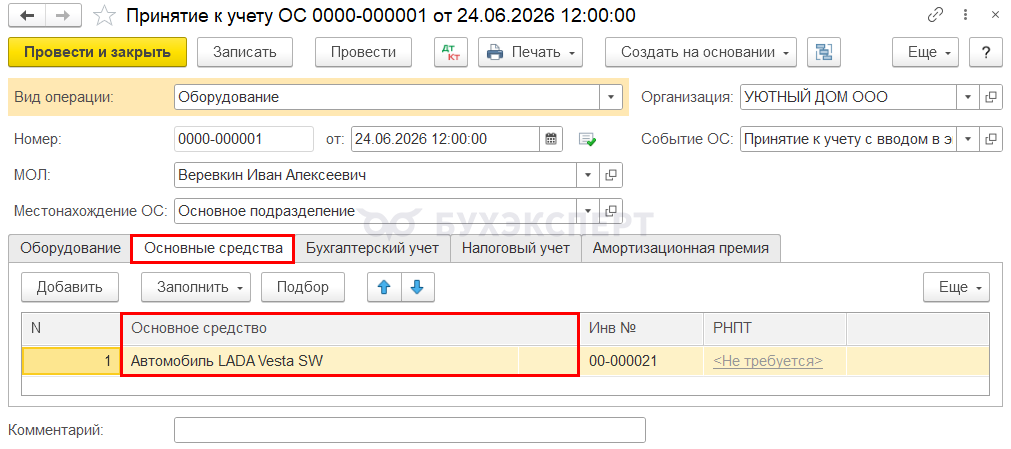Viewport: 1011px width, 449px height.
Task: Open the three-dots window menu
Action: [965, 15]
